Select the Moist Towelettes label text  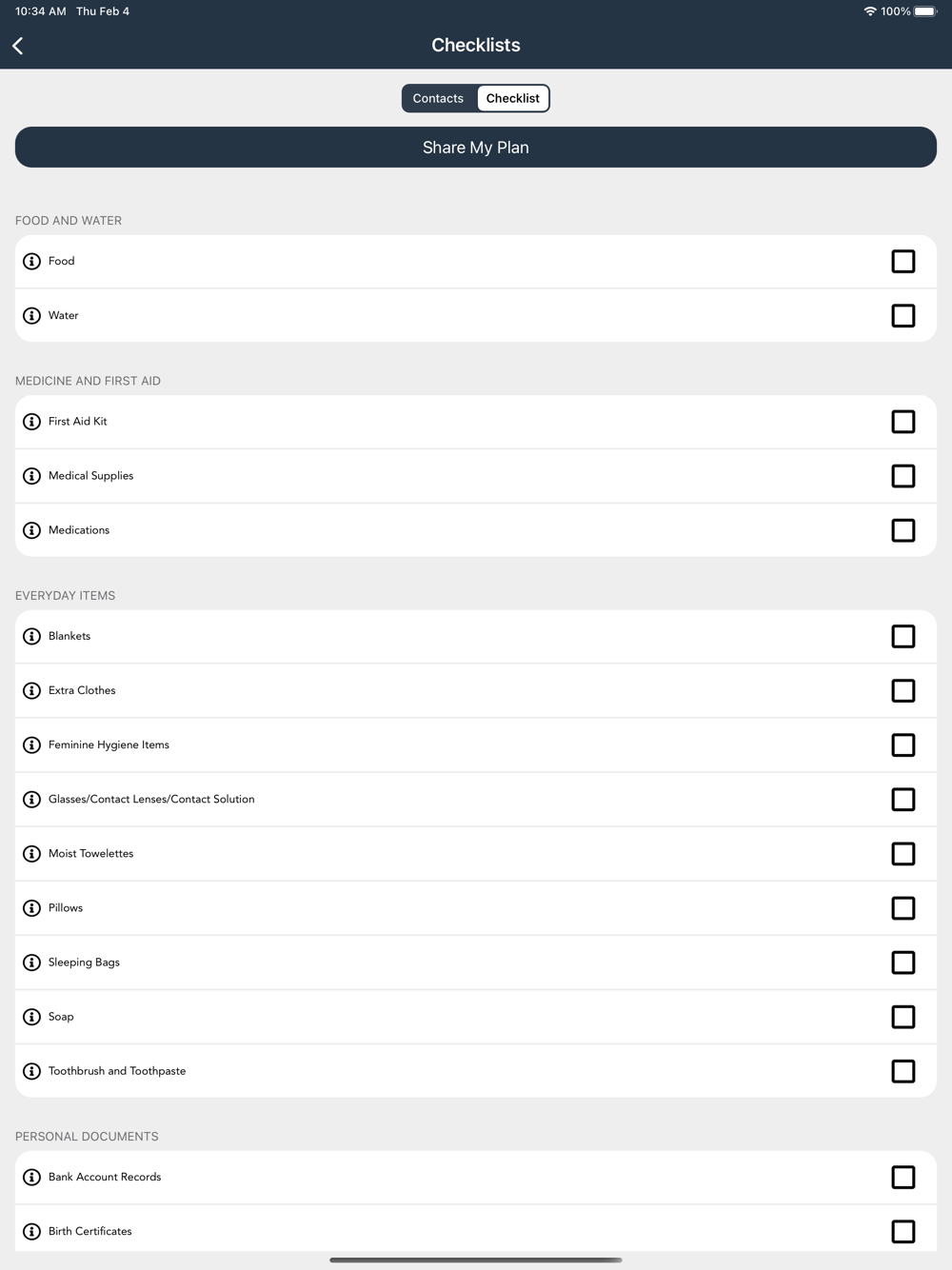point(91,853)
